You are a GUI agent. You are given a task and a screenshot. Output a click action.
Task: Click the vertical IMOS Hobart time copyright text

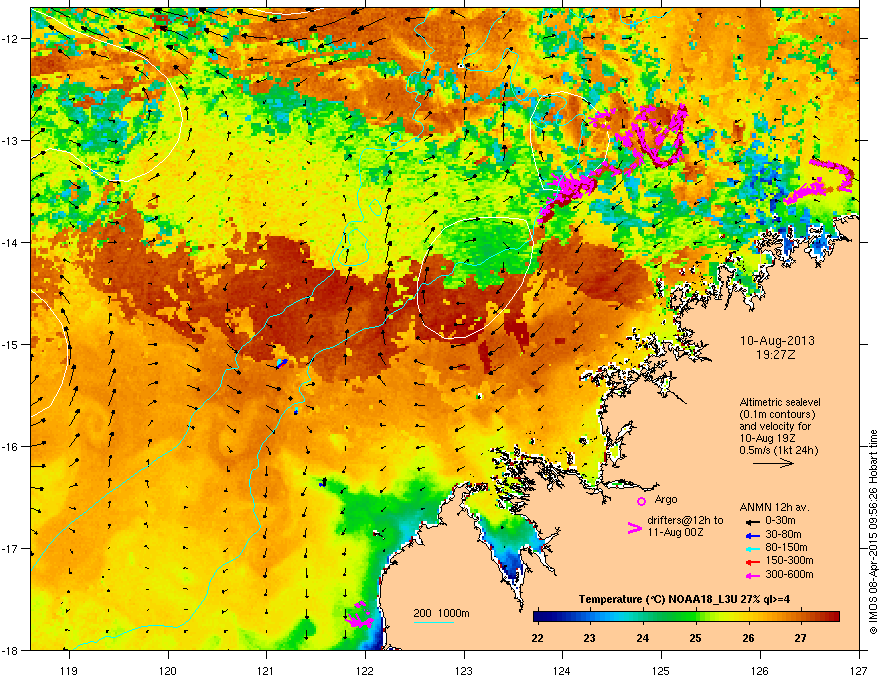point(873,532)
